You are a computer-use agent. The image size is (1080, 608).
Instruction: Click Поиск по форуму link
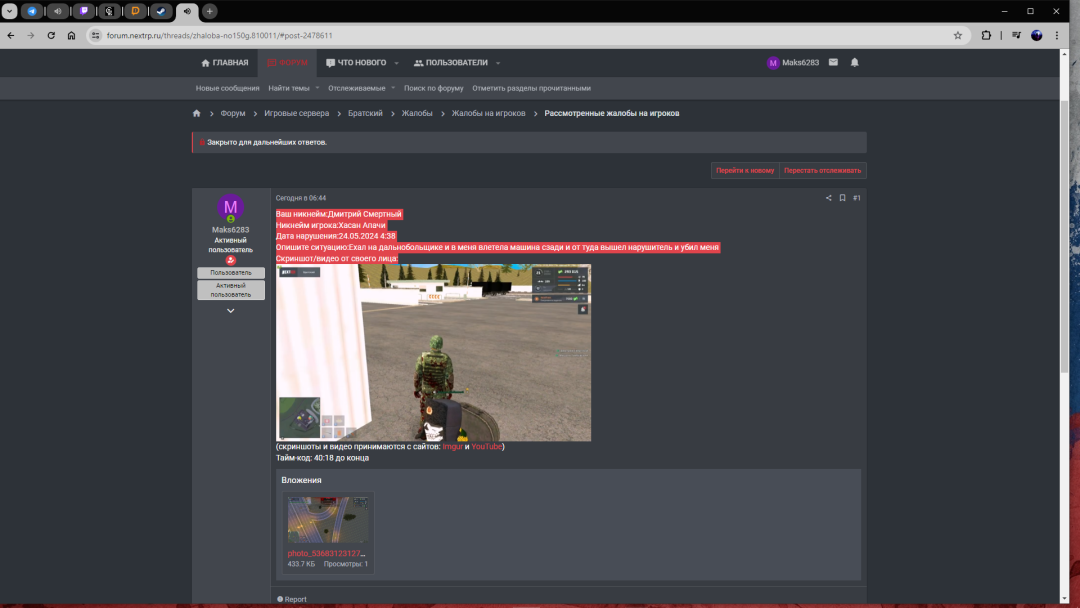pos(433,88)
